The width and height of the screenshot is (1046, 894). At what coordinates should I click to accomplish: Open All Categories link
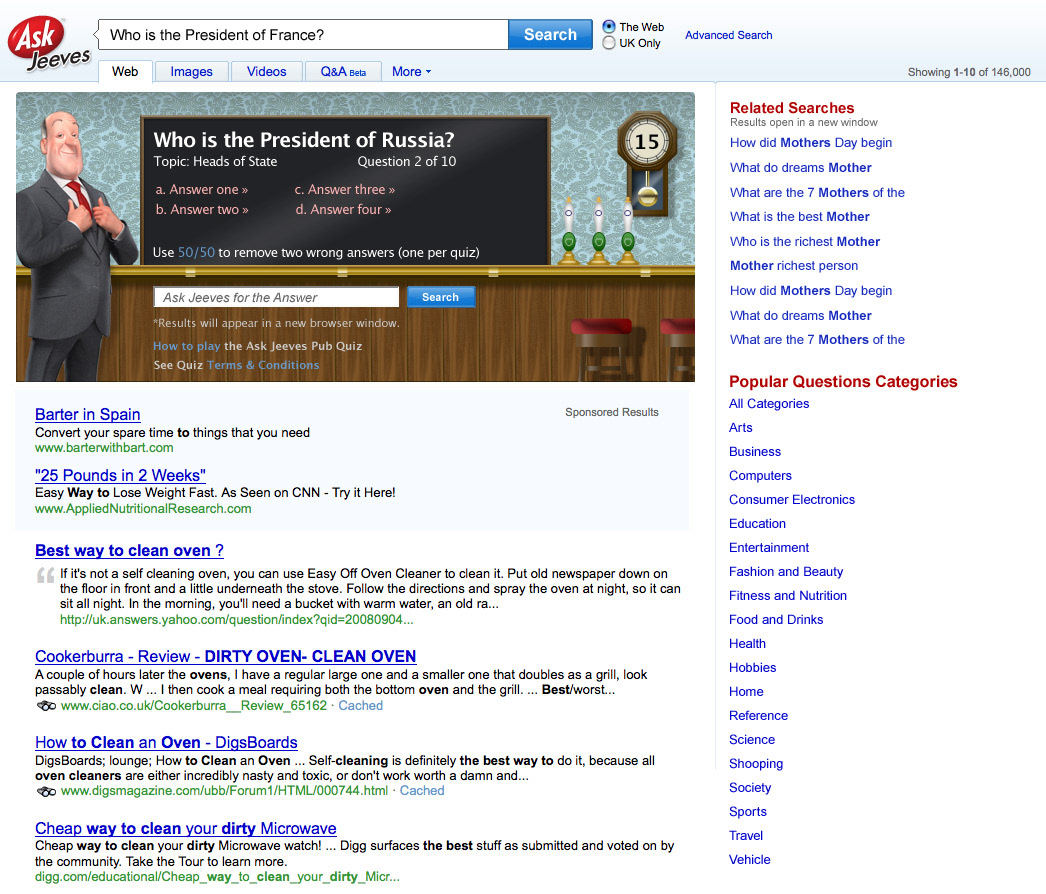pos(768,404)
